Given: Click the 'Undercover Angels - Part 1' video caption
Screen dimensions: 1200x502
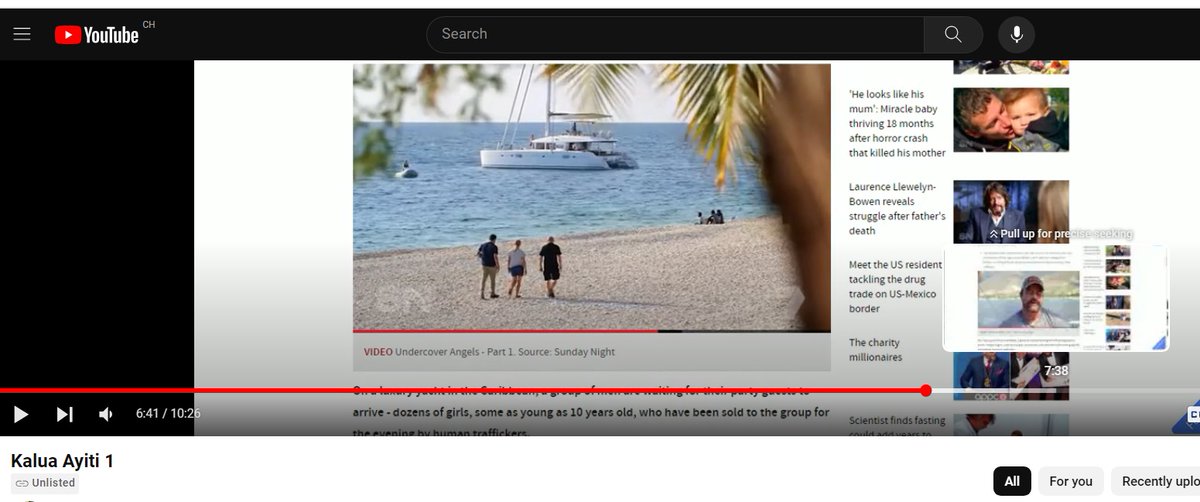Looking at the screenshot, I should pos(489,352).
